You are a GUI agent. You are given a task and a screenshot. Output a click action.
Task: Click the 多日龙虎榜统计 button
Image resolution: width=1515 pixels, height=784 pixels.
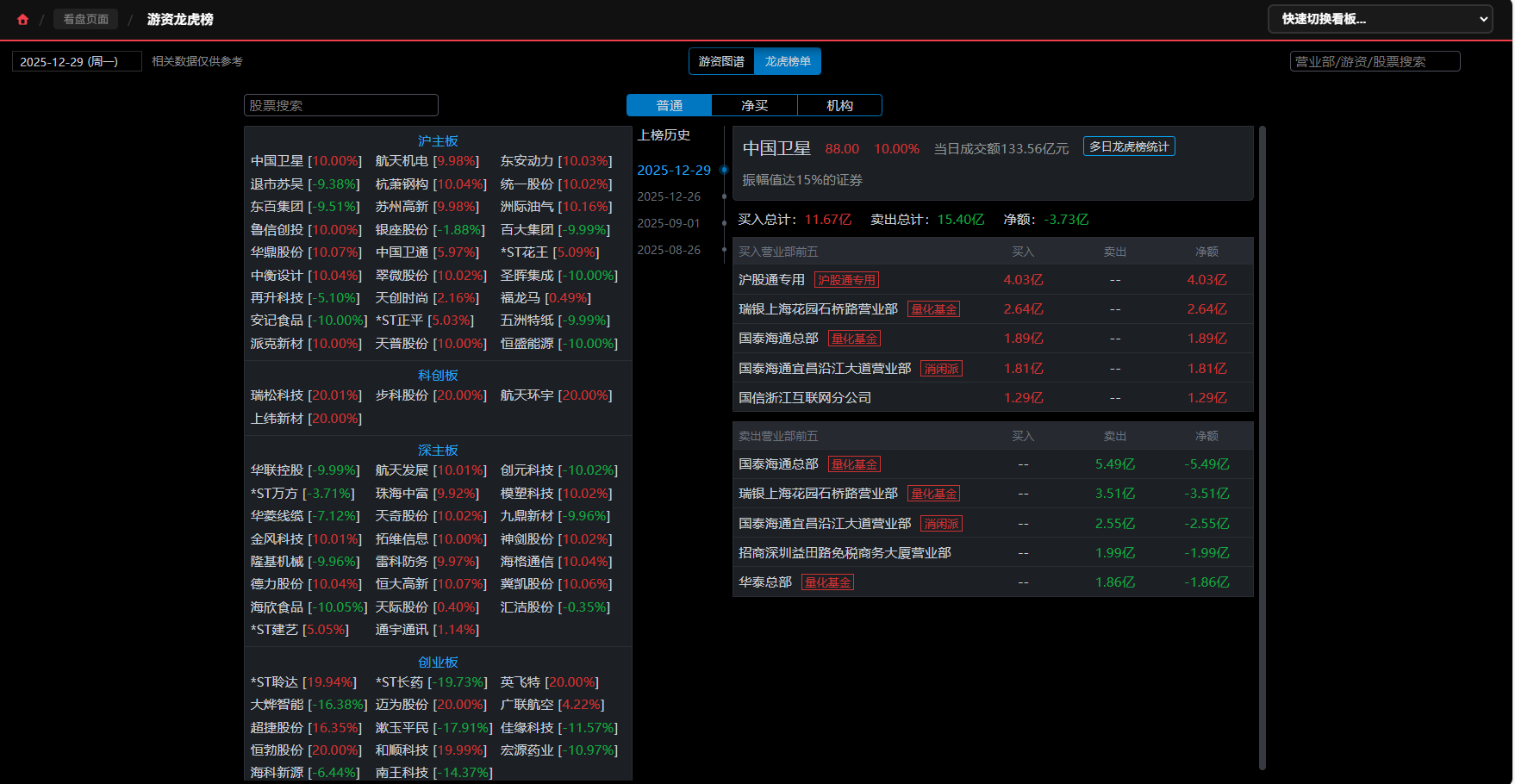point(1129,146)
